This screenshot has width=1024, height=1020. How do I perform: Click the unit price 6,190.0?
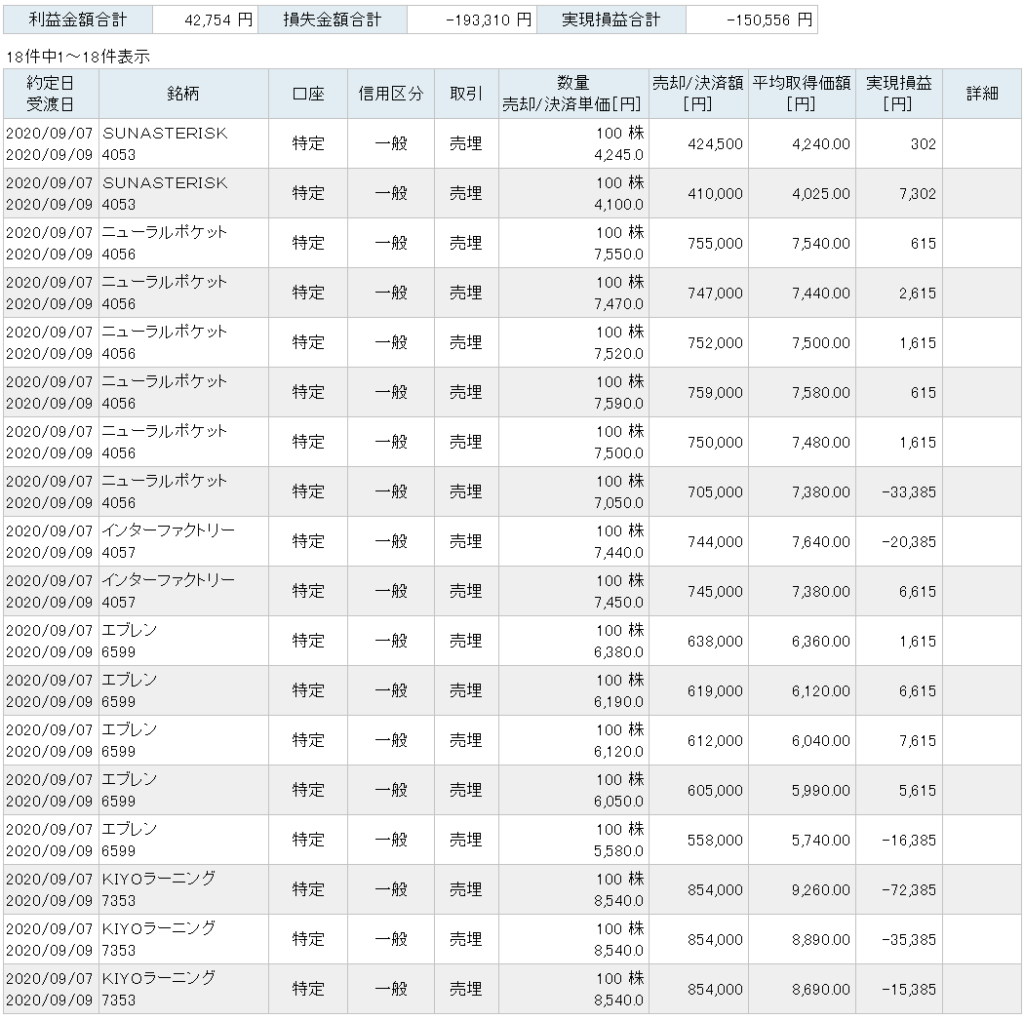point(618,702)
